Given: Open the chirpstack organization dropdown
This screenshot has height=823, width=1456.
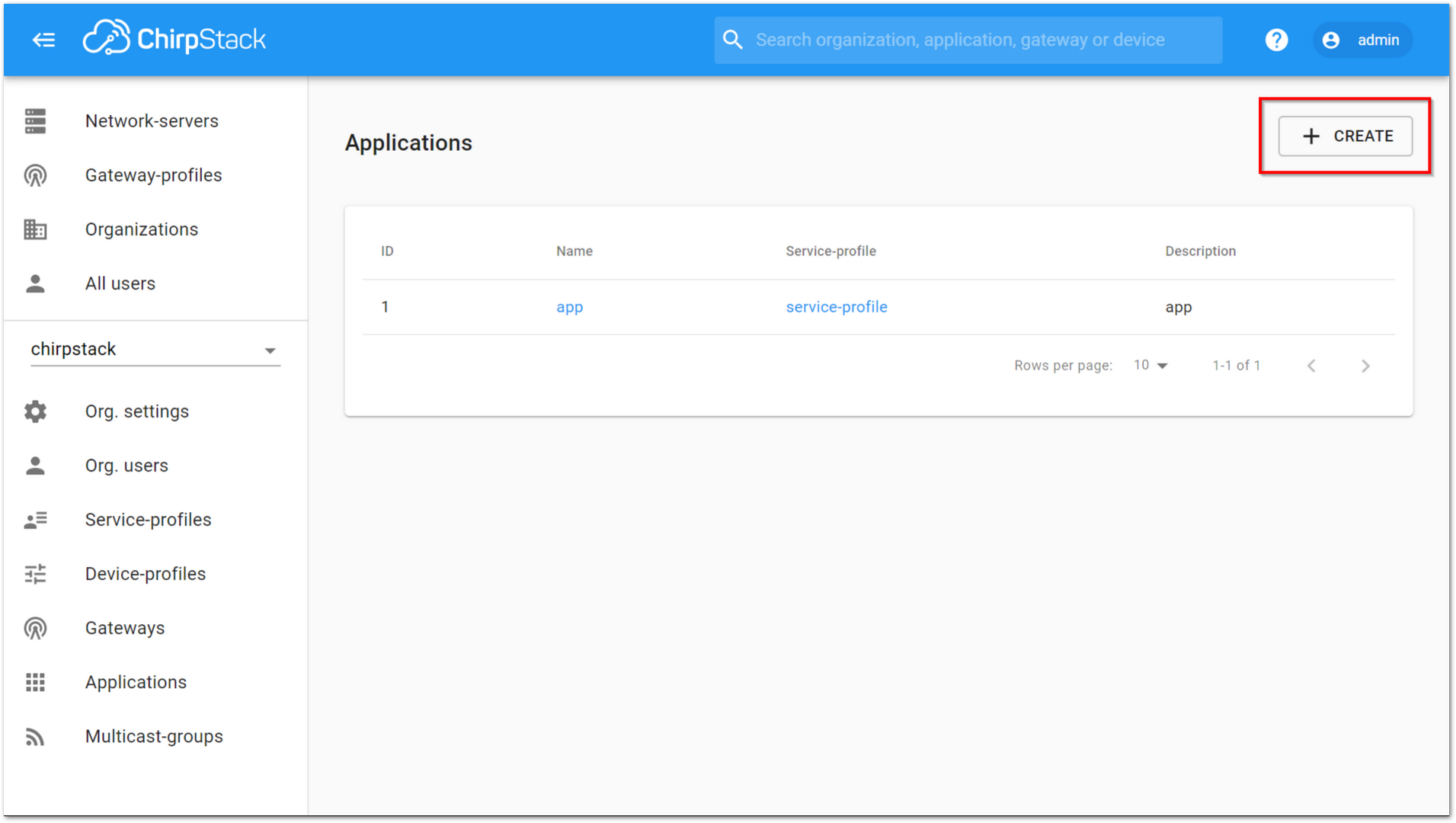Looking at the screenshot, I should pyautogui.click(x=155, y=349).
